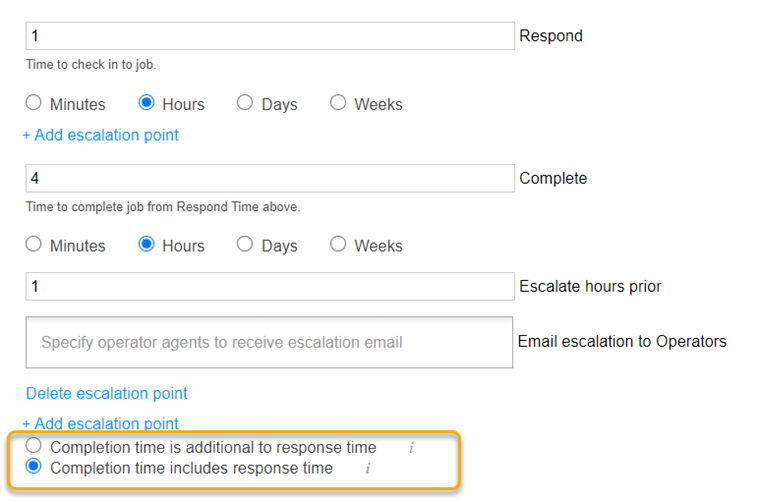Viewport: 759px width, 502px height.
Task: Click 'Add escalation point' below Delete link
Action: click(100, 423)
